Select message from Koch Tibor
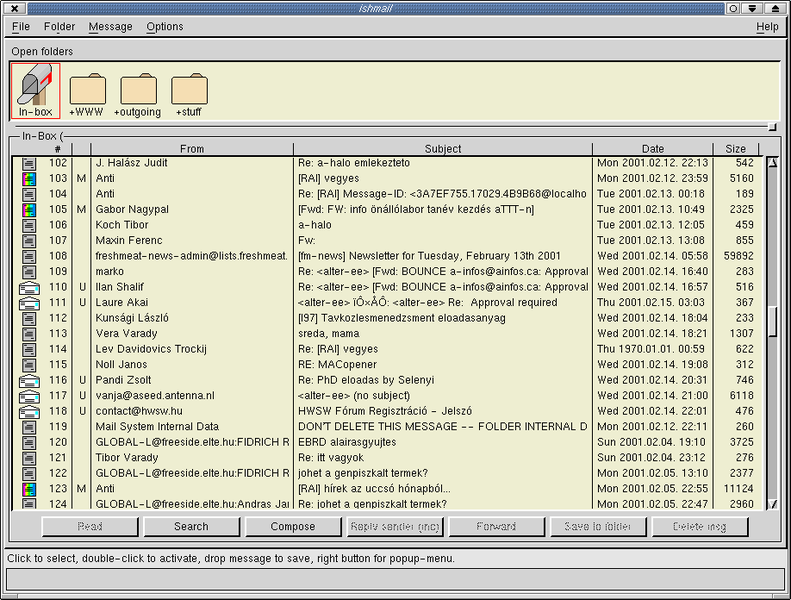791x600 pixels. 122,225
